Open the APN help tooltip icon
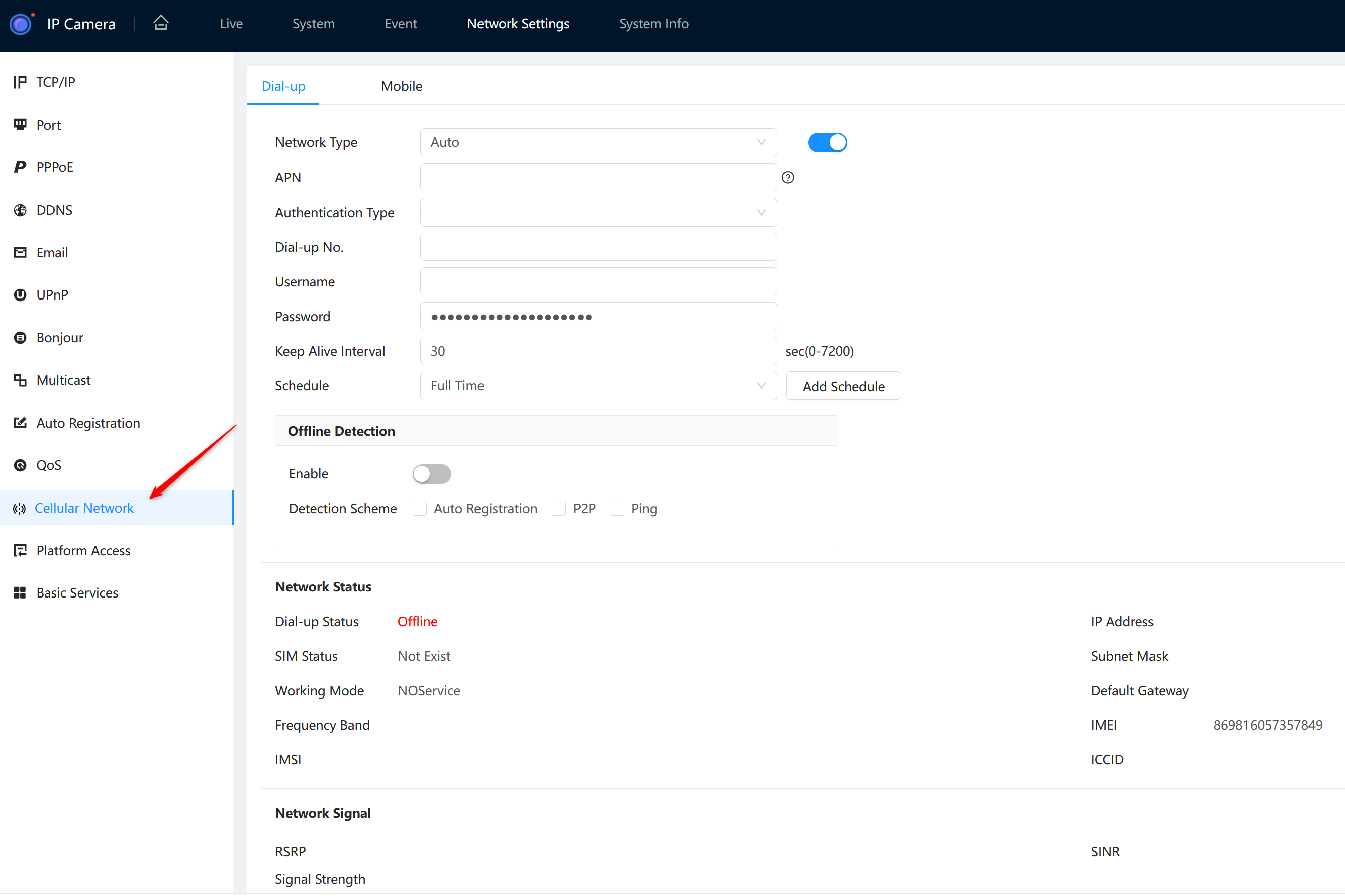 [x=788, y=178]
